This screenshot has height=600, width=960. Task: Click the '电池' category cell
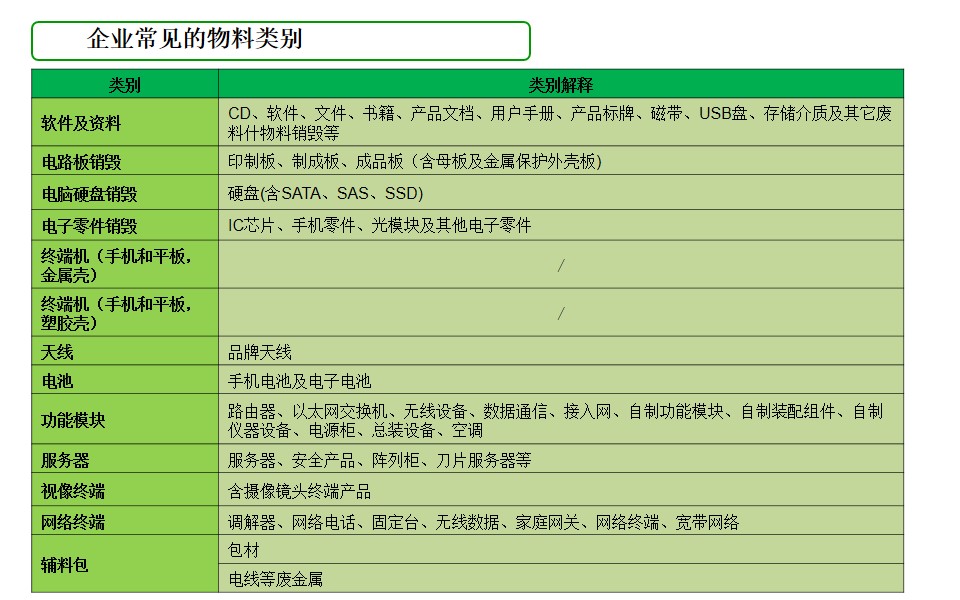(x=125, y=380)
